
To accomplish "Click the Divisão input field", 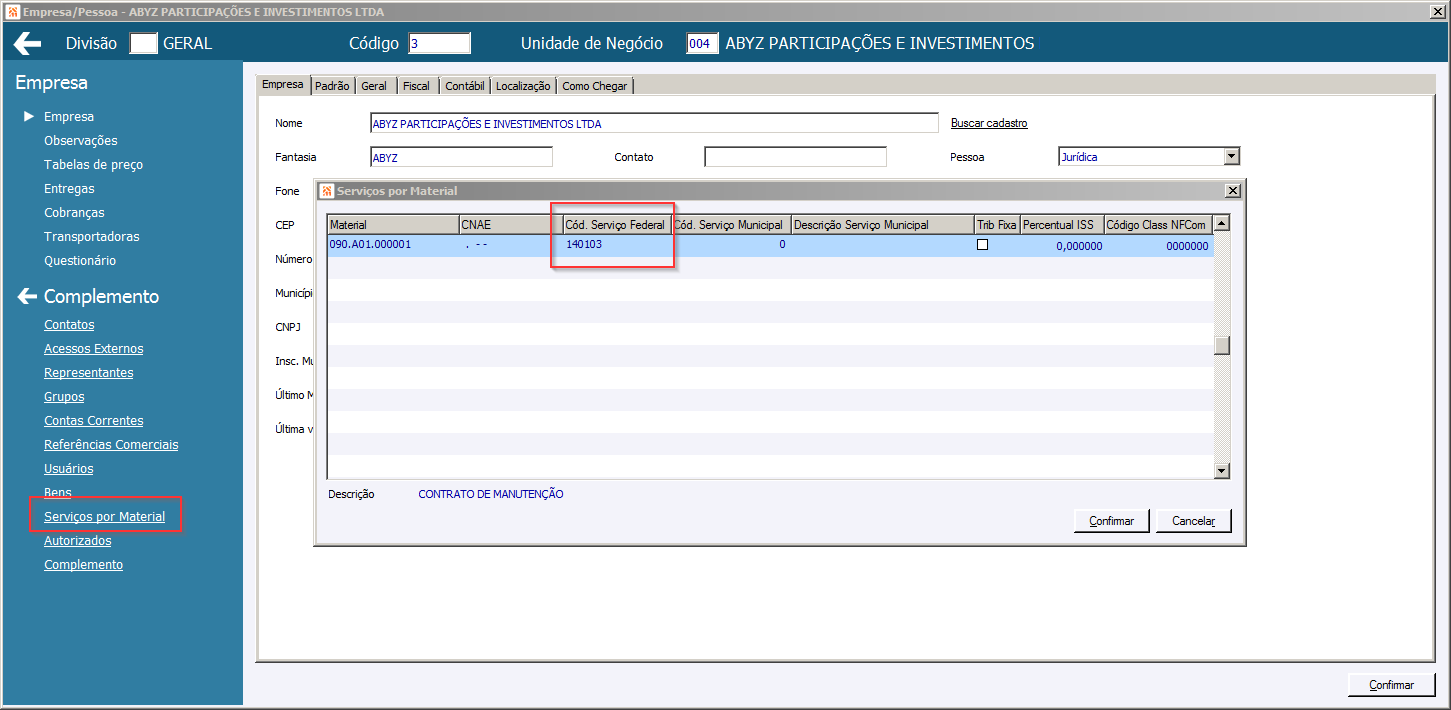I will 144,43.
